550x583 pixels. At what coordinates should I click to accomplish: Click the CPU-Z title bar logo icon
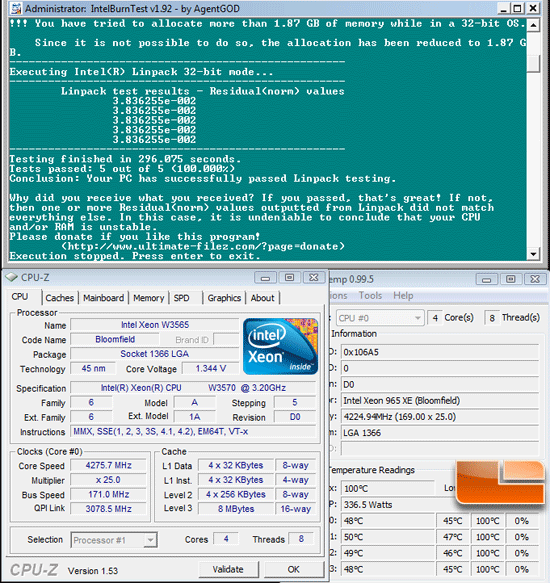(x=12, y=277)
